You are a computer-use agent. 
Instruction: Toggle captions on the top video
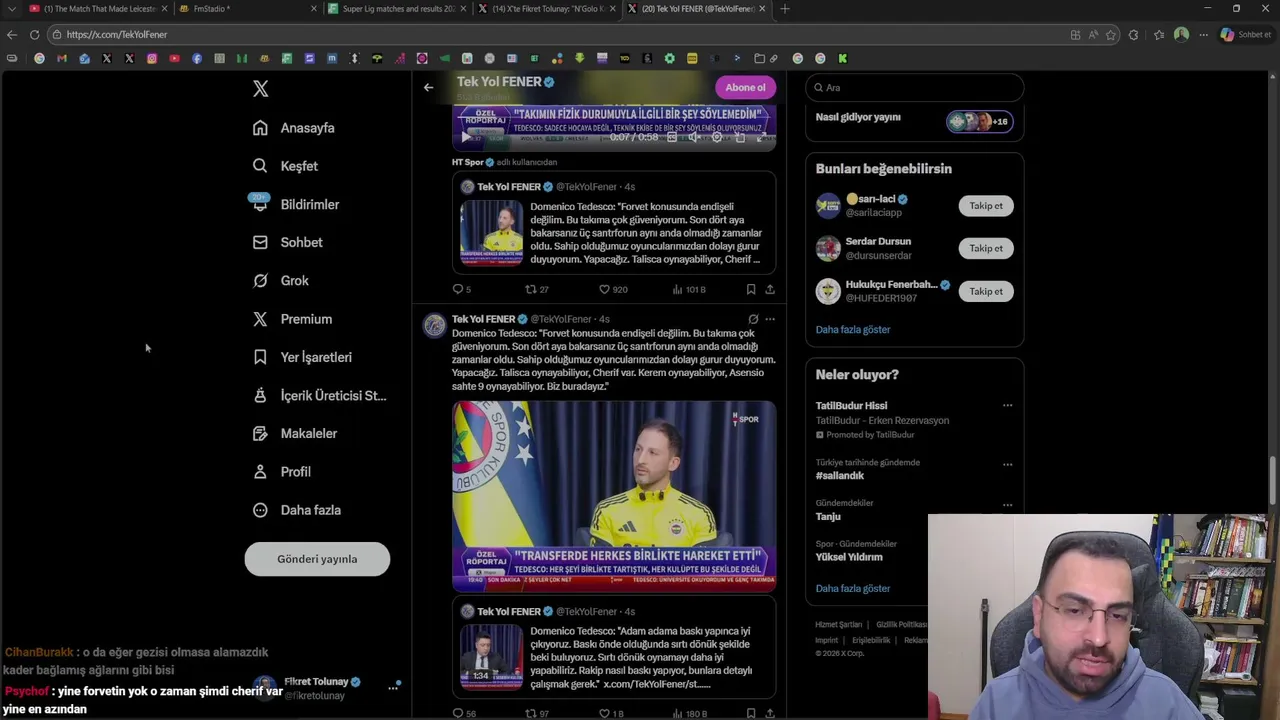[671, 138]
